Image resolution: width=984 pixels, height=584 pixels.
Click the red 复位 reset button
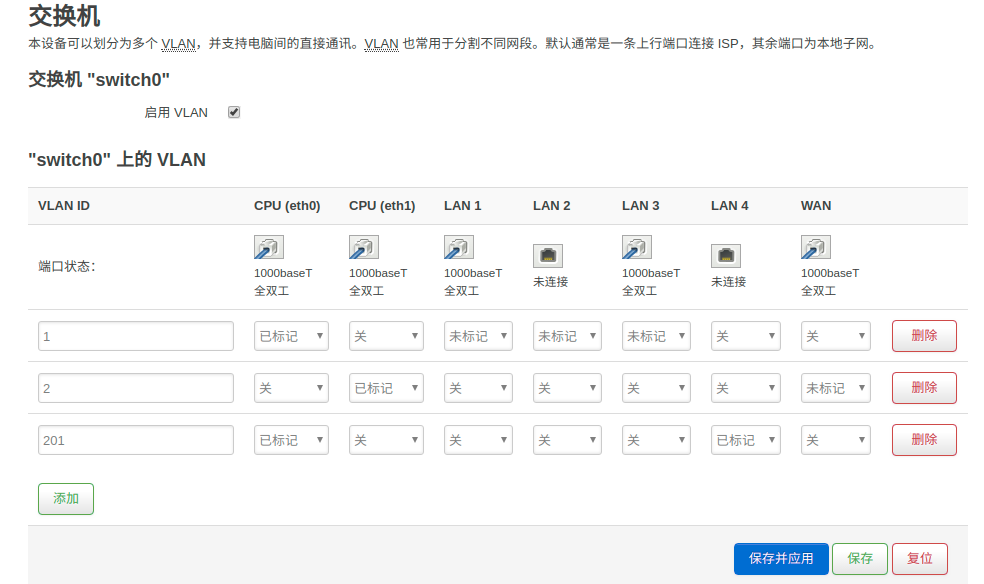920,559
